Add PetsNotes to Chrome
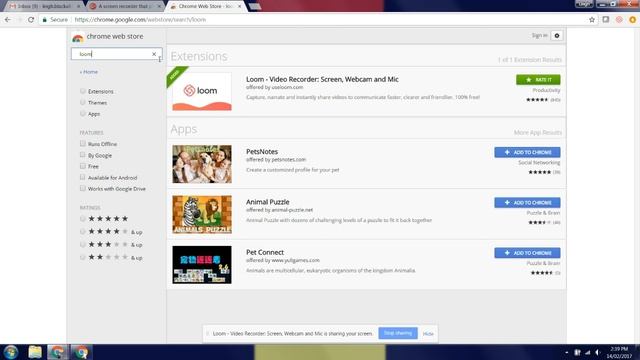This screenshot has height=360, width=640. pos(527,152)
